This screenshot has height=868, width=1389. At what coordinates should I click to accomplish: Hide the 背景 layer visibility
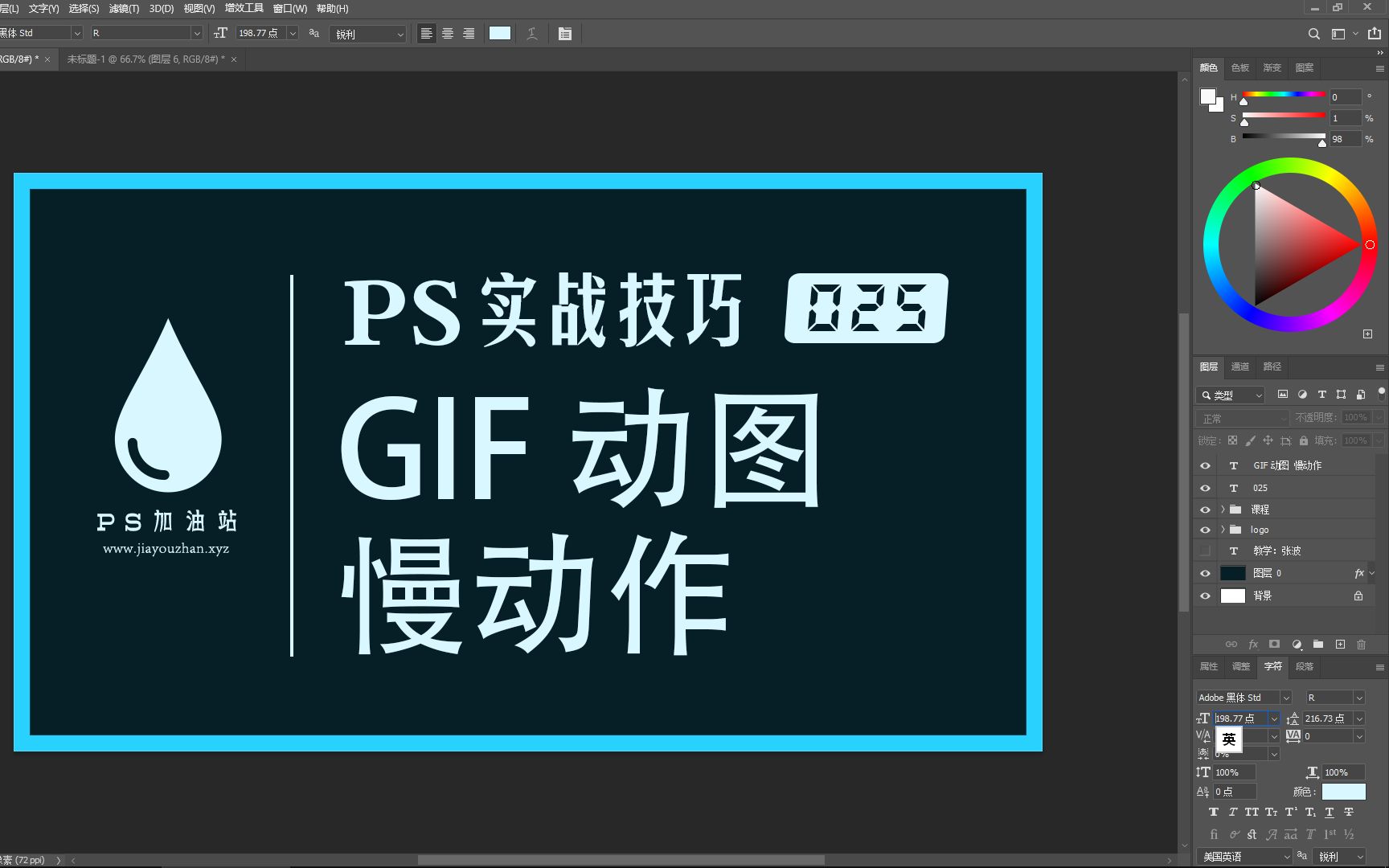coord(1205,596)
